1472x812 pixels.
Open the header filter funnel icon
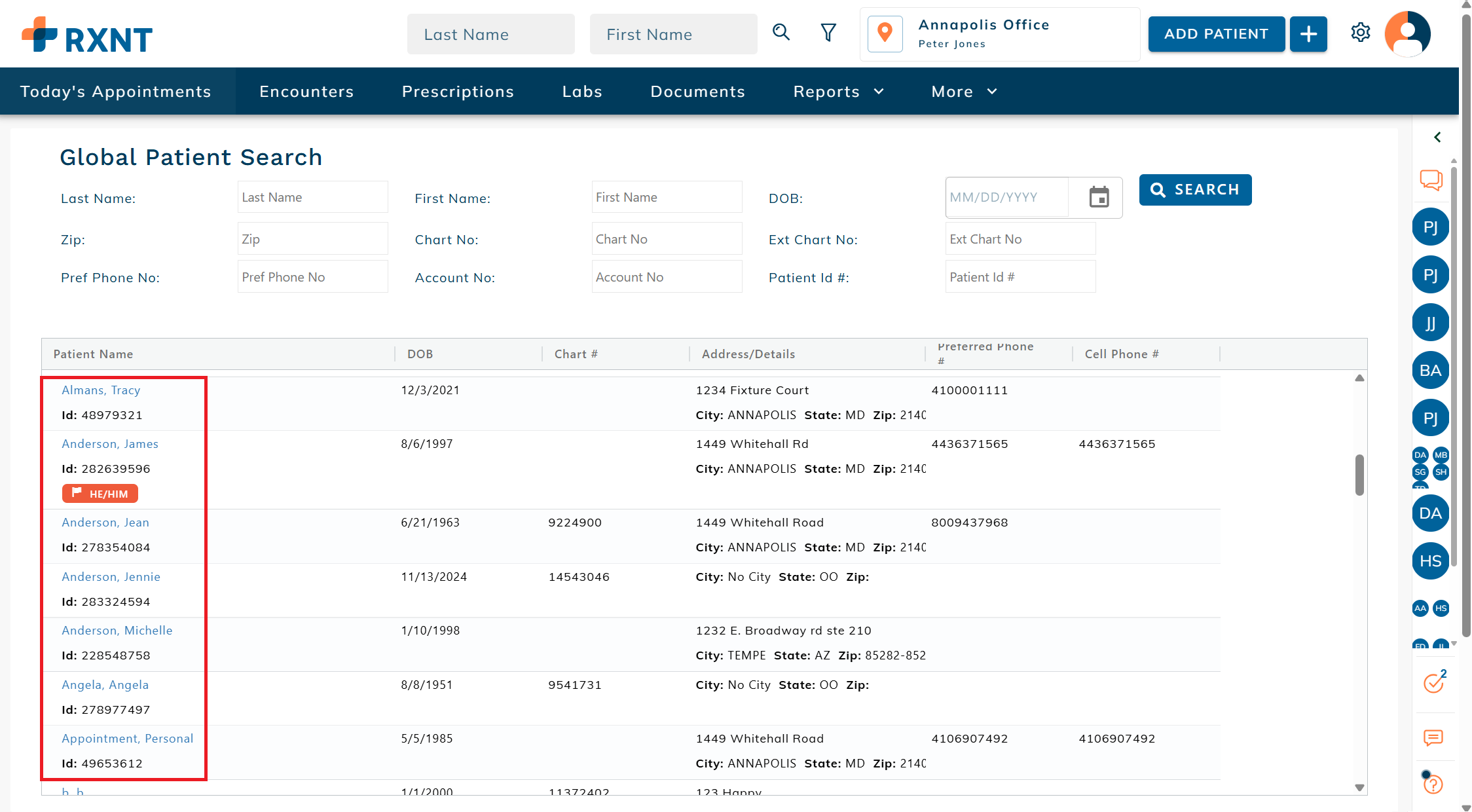[828, 32]
